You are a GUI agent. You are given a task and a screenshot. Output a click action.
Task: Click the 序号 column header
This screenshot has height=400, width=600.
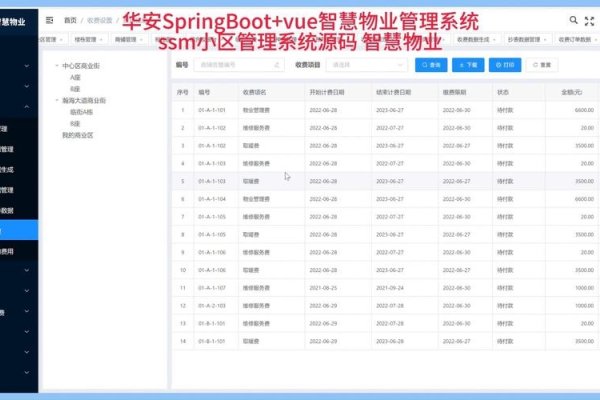(183, 92)
